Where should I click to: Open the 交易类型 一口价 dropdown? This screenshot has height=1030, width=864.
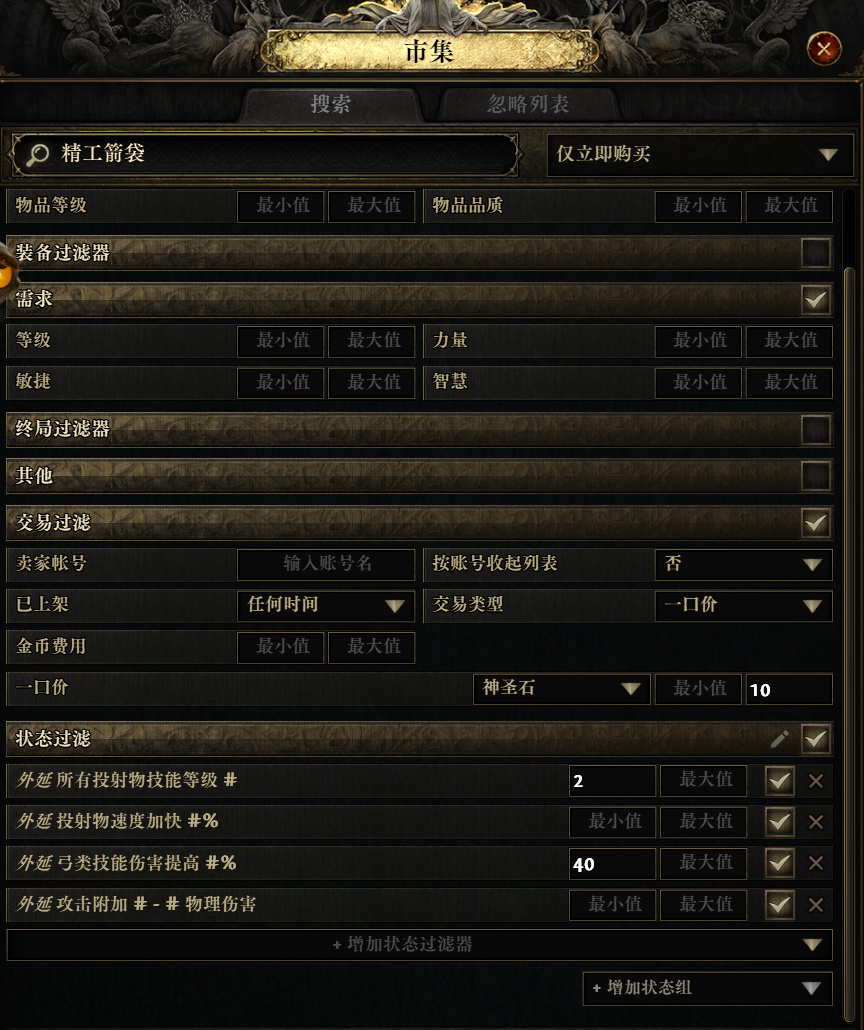coord(744,605)
